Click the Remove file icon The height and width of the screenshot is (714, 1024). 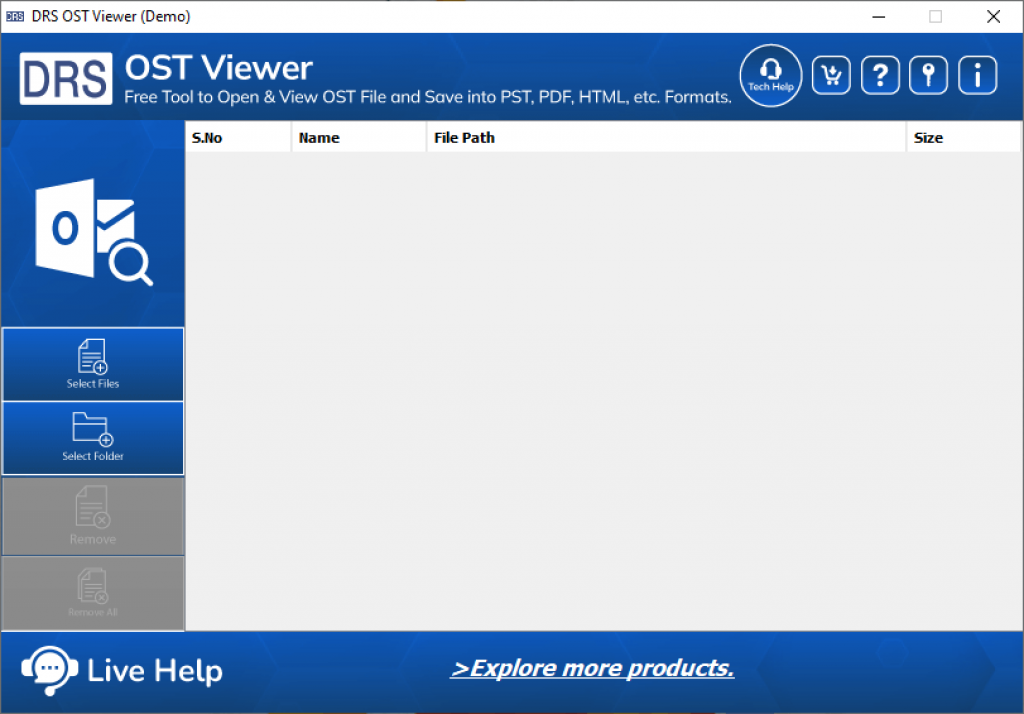pyautogui.click(x=92, y=515)
